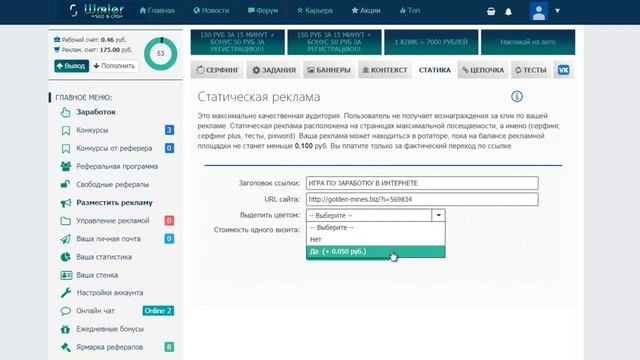Open Управление рекламой menu item
Screen dimensions: 640x360
pyautogui.click(x=113, y=221)
